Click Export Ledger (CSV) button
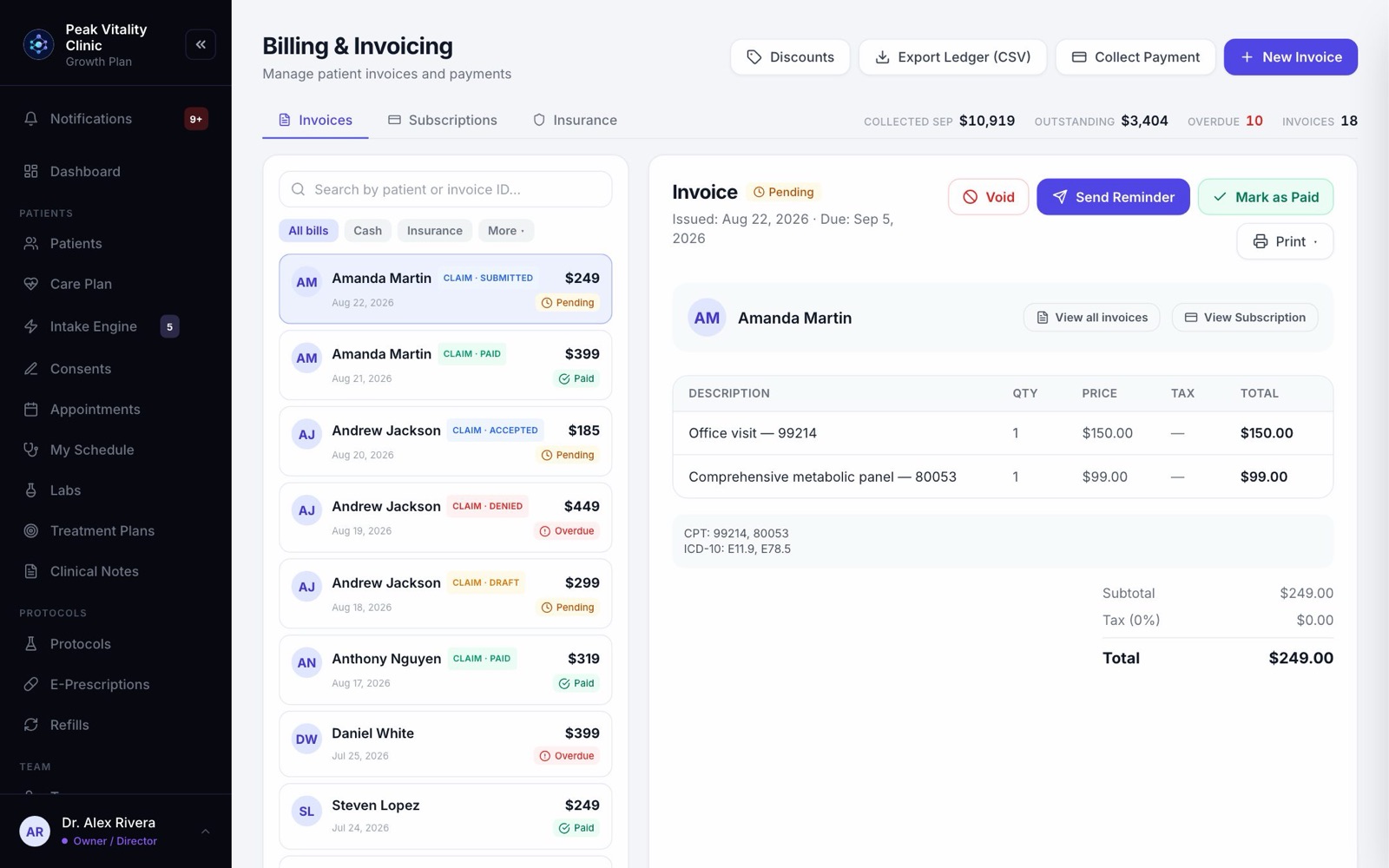The image size is (1389, 868). pyautogui.click(x=952, y=56)
